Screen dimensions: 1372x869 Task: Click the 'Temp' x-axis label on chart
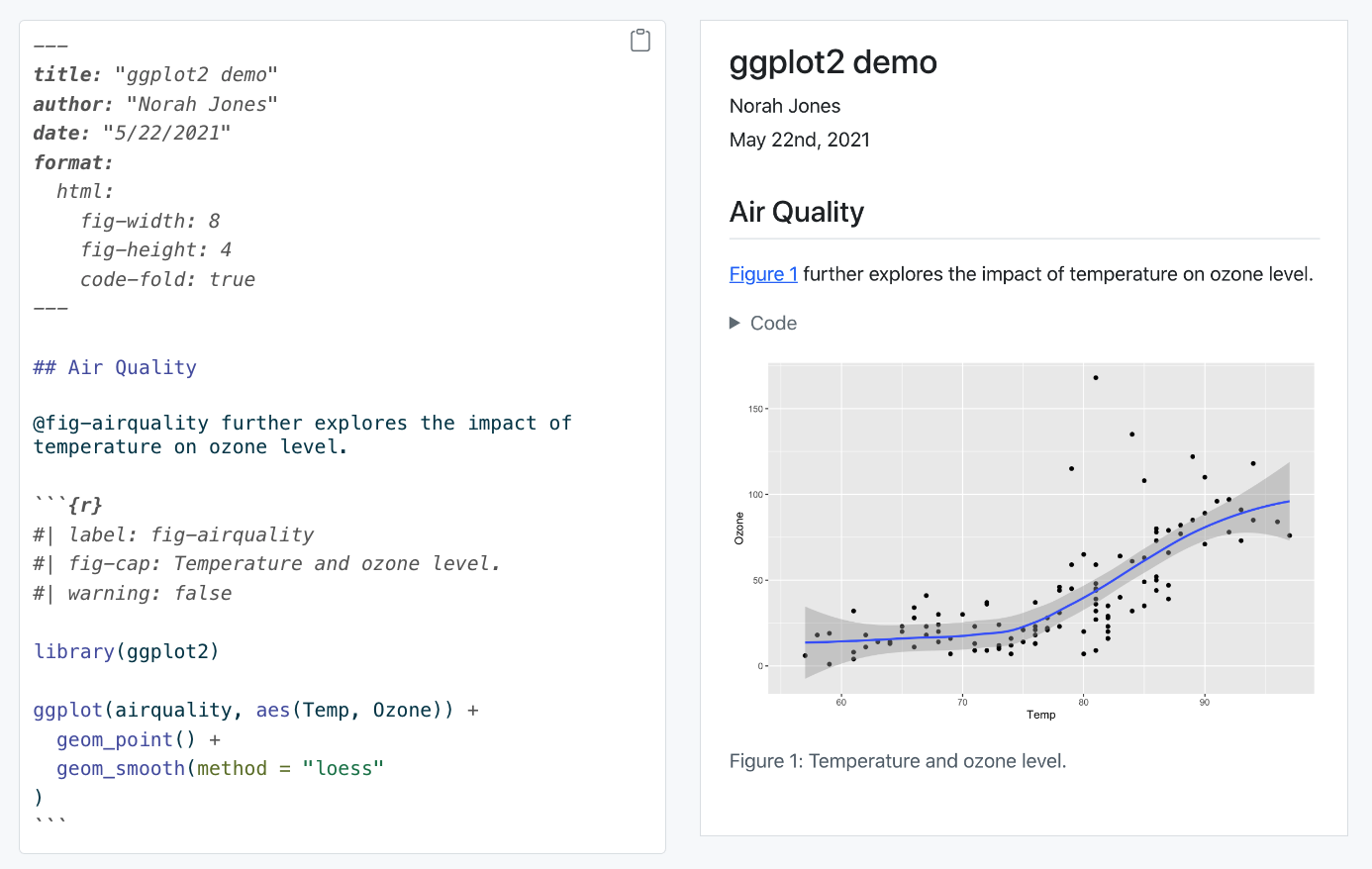click(1040, 715)
